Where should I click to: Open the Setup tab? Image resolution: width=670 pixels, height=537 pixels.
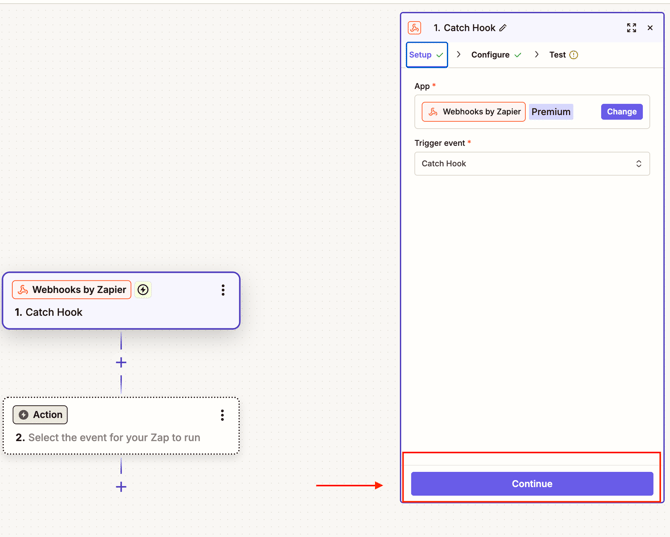tap(426, 55)
